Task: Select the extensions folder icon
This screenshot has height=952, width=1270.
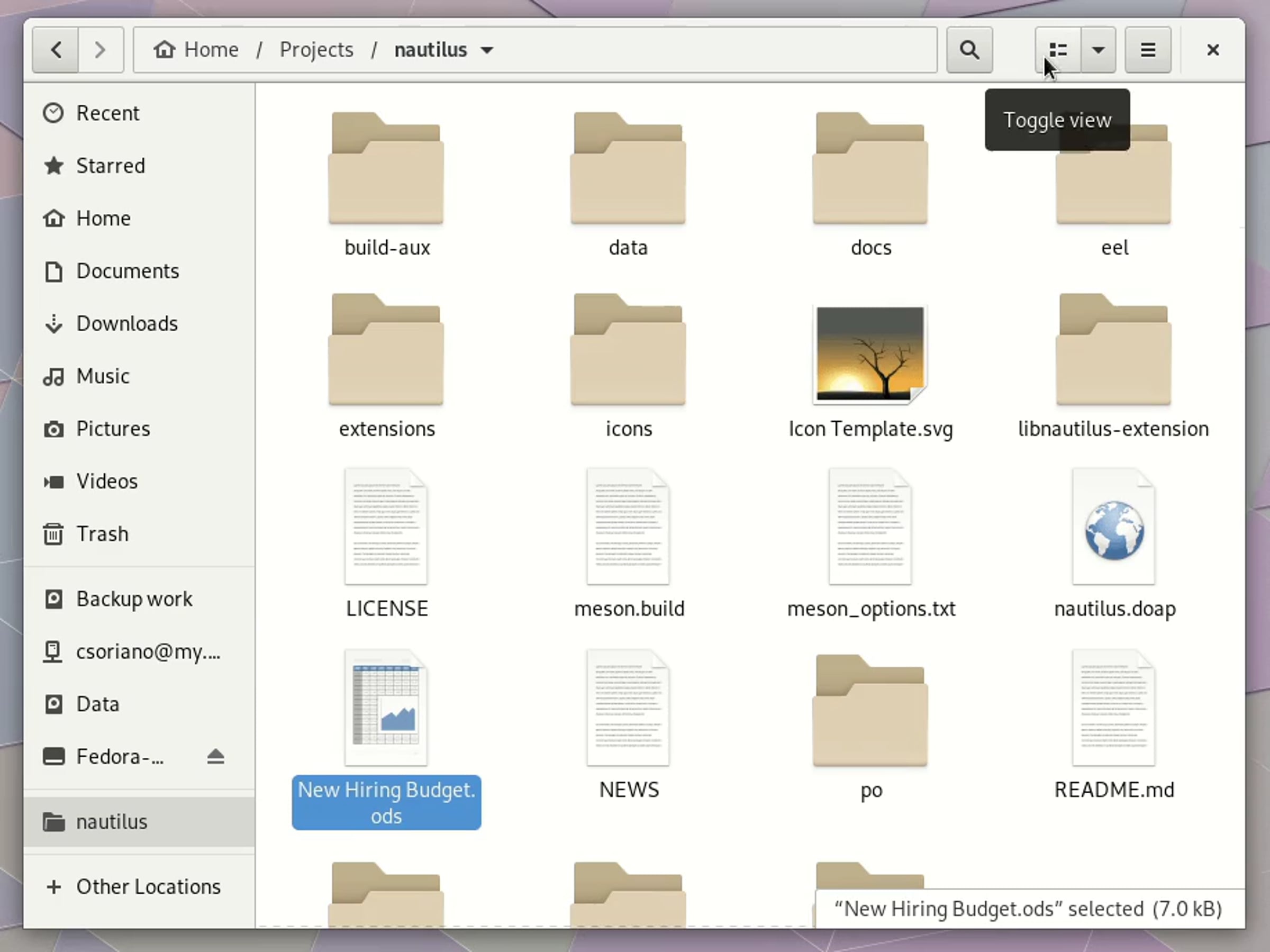Action: (x=386, y=349)
